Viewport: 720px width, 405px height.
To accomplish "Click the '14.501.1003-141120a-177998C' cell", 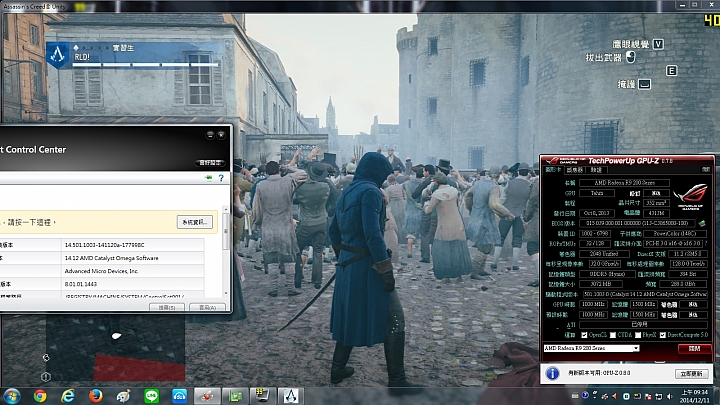I will [x=133, y=245].
